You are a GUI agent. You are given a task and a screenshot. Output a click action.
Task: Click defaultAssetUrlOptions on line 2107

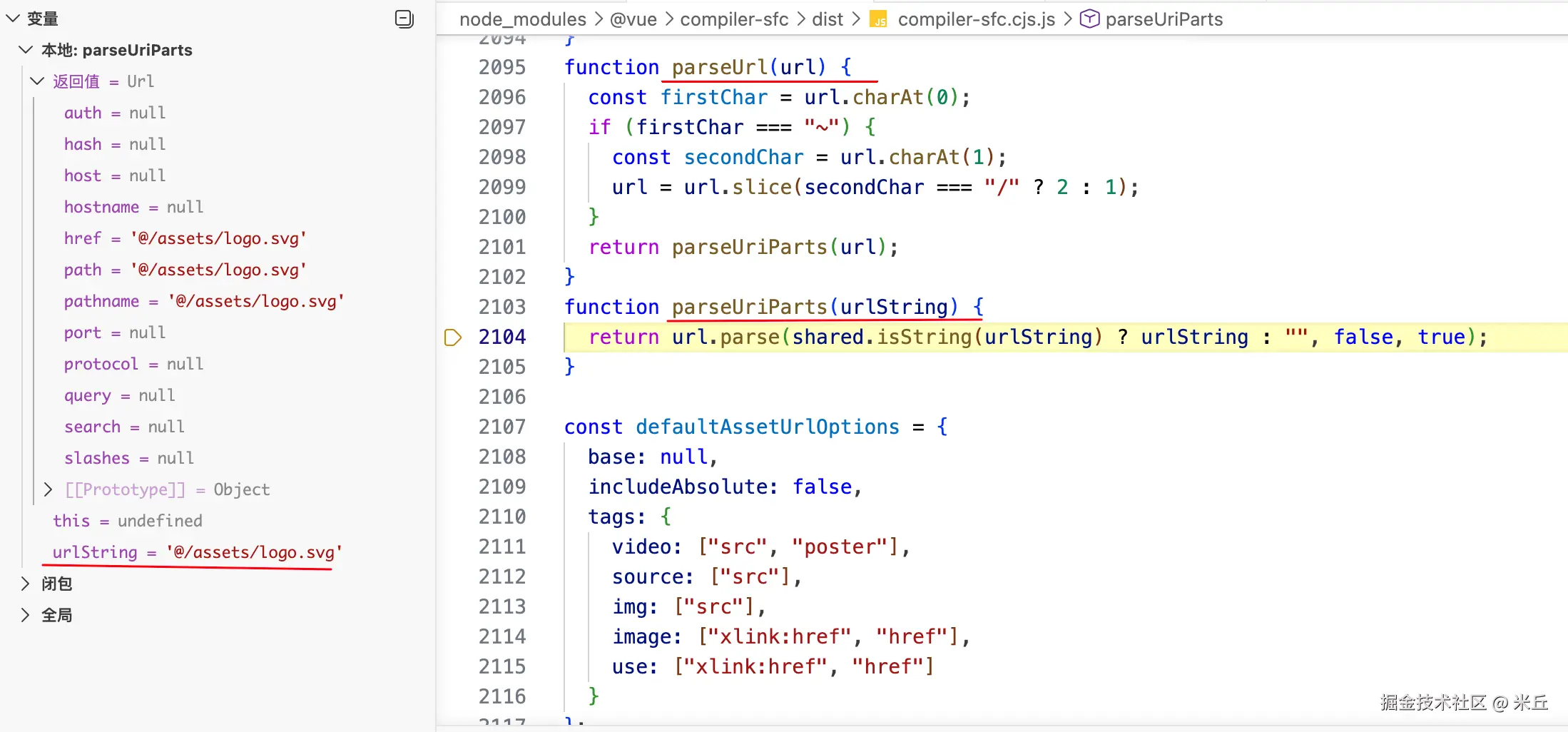click(768, 427)
